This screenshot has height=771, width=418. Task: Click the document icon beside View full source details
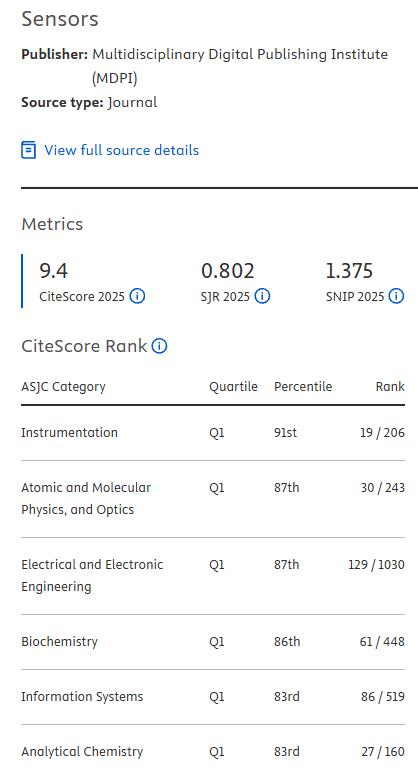click(x=29, y=150)
